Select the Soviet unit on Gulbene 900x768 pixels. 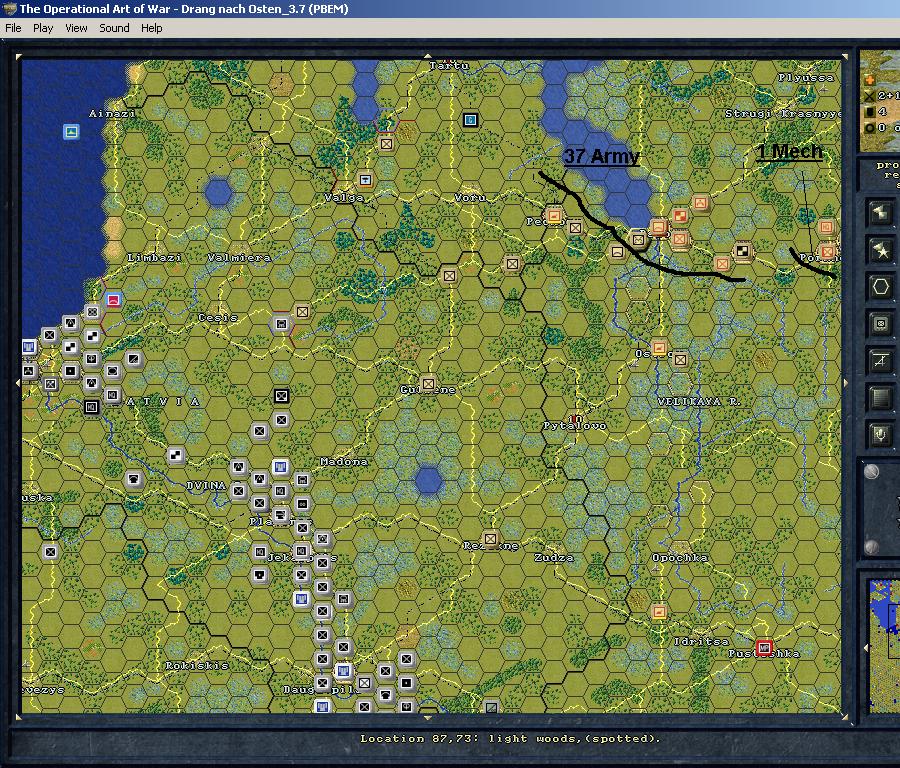click(428, 383)
